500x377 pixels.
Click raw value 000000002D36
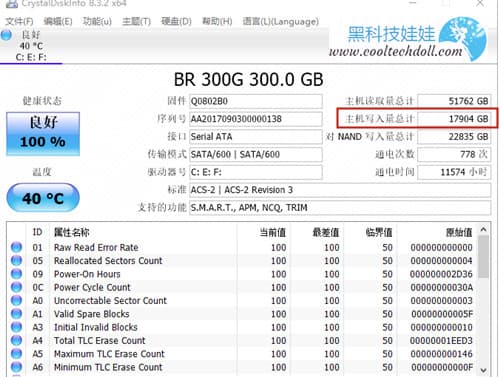pos(441,274)
